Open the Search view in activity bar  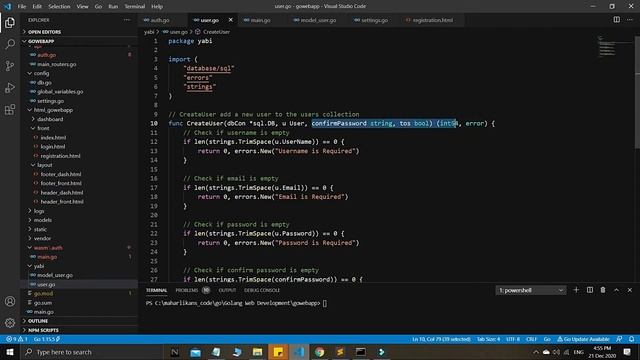point(10,44)
